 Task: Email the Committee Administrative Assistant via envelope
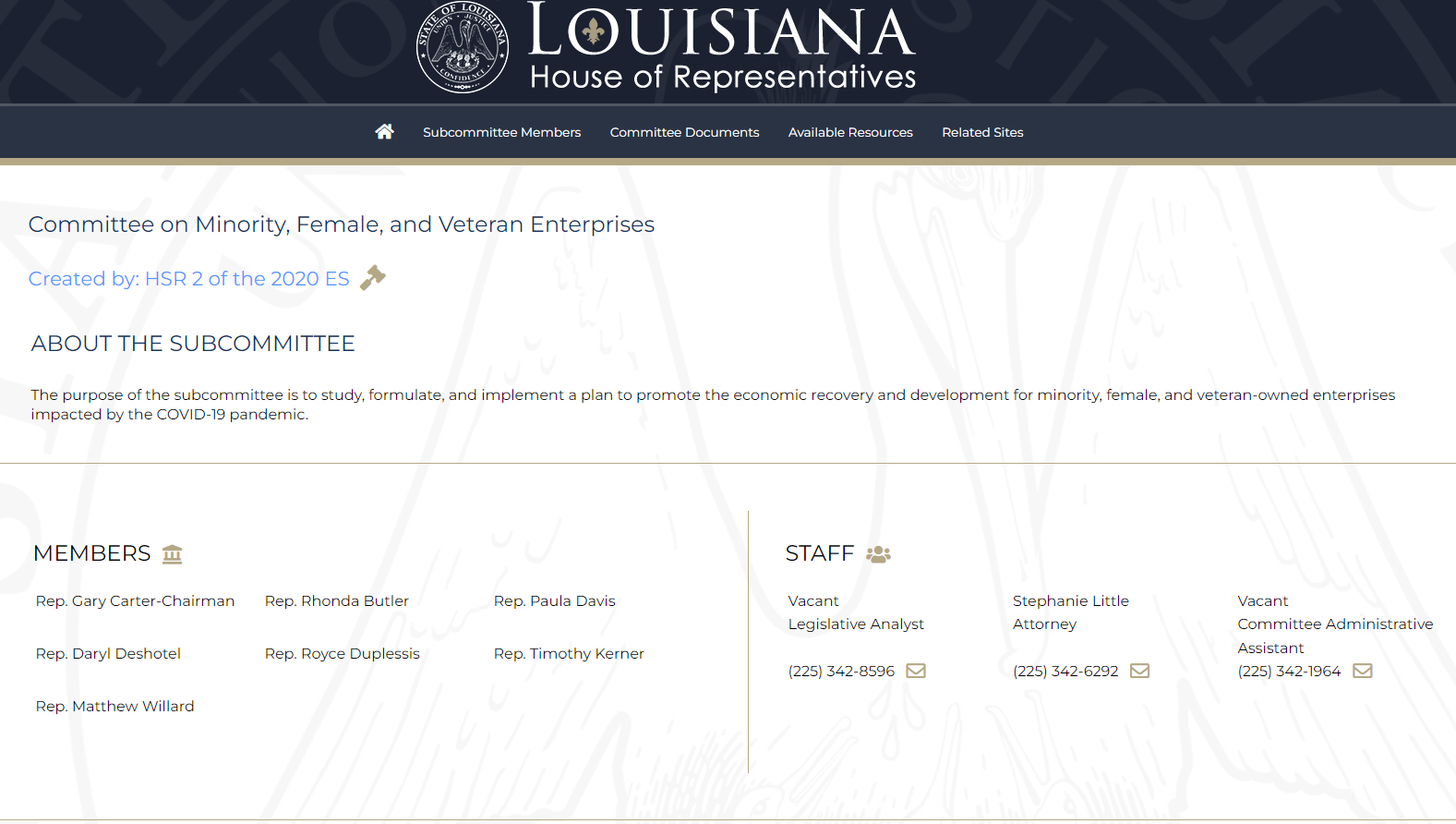[1363, 671]
